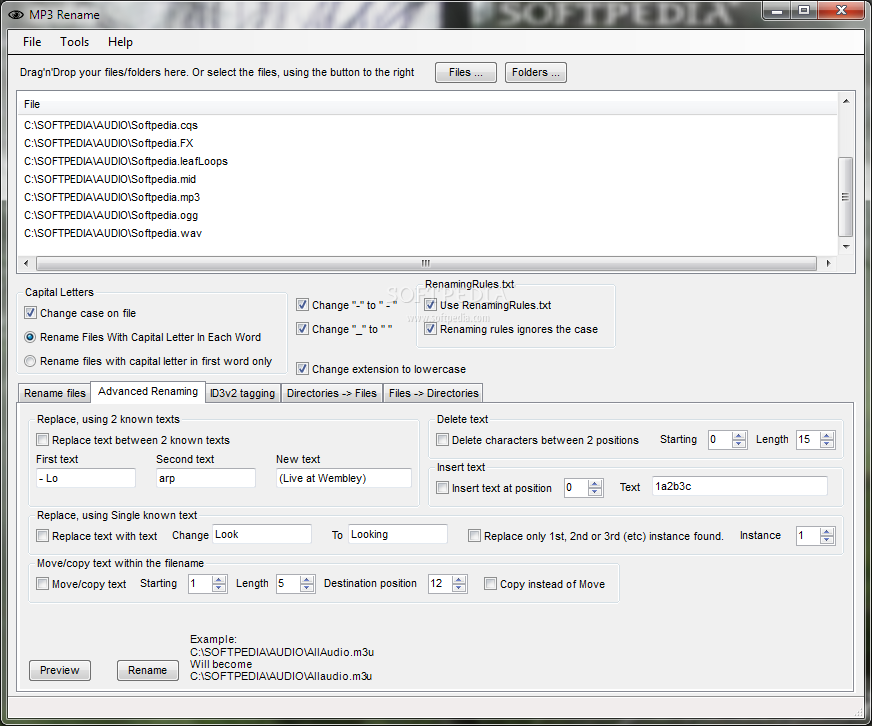872x726 pixels.
Task: Decrease Destination position value
Action: (459, 588)
